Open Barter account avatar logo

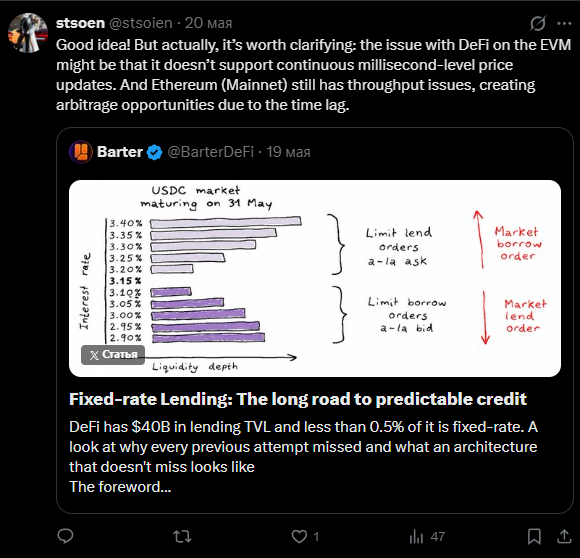81,152
